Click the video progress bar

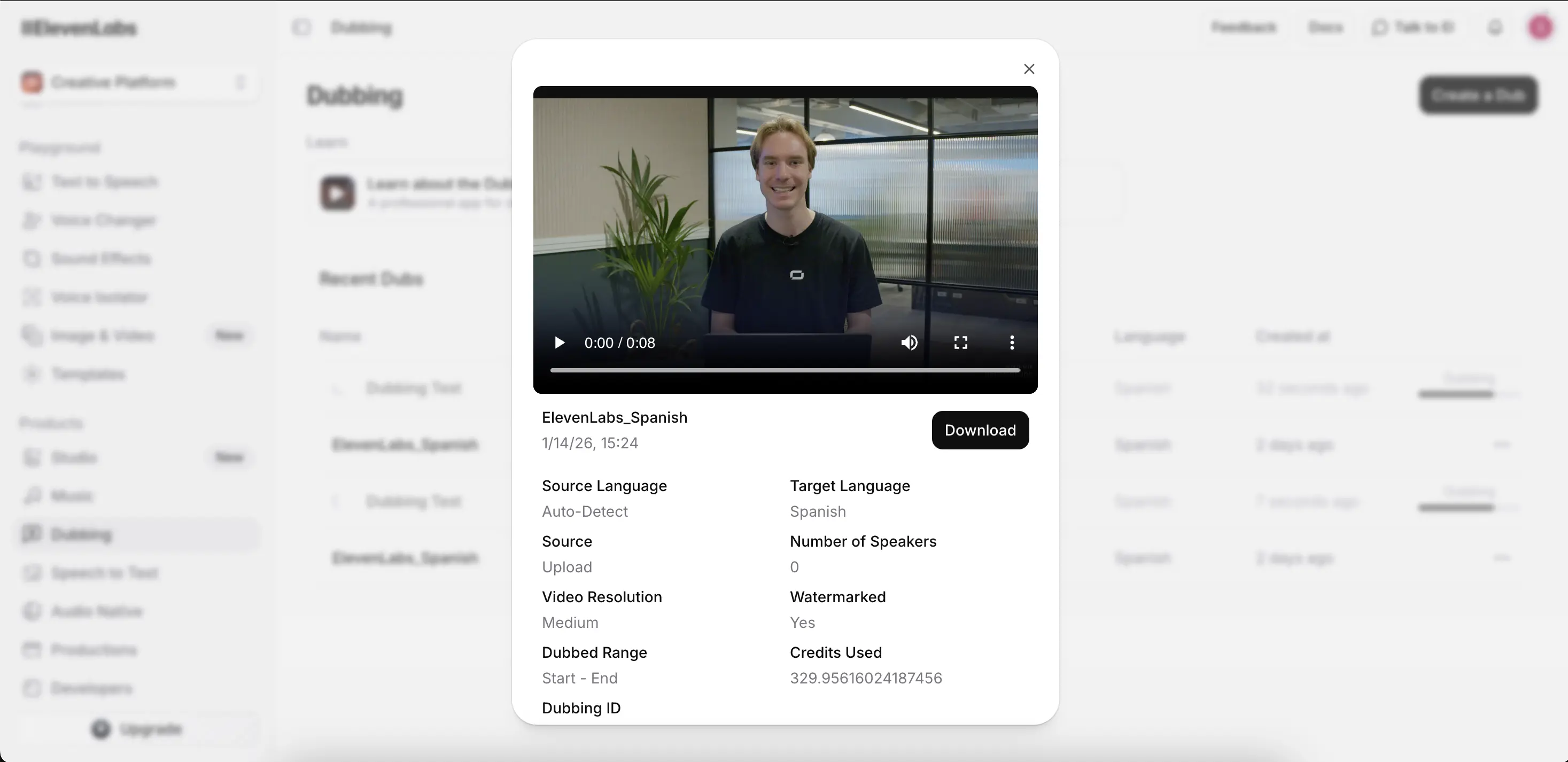click(784, 370)
